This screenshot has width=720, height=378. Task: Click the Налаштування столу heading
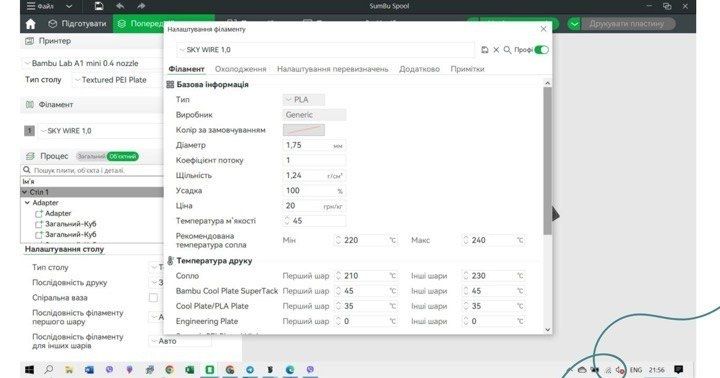pos(64,249)
